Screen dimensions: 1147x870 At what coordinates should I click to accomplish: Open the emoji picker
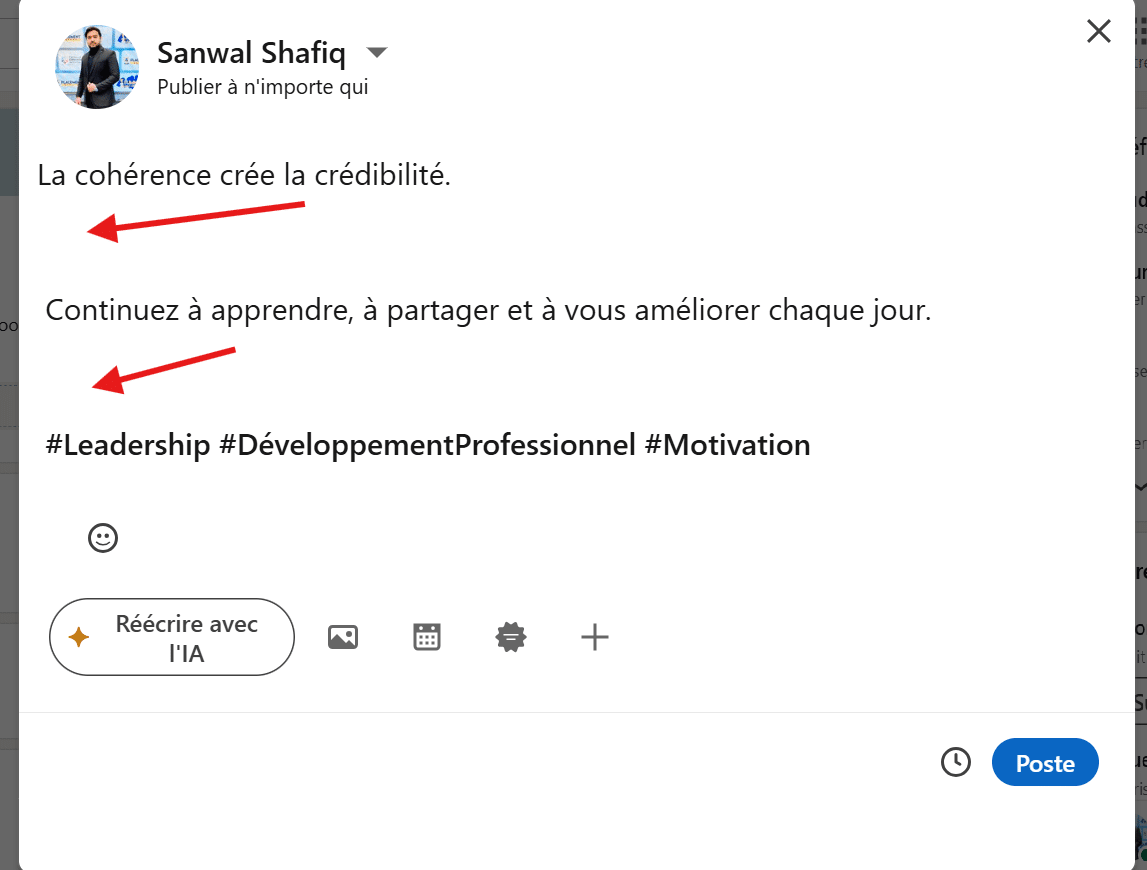pyautogui.click(x=103, y=537)
